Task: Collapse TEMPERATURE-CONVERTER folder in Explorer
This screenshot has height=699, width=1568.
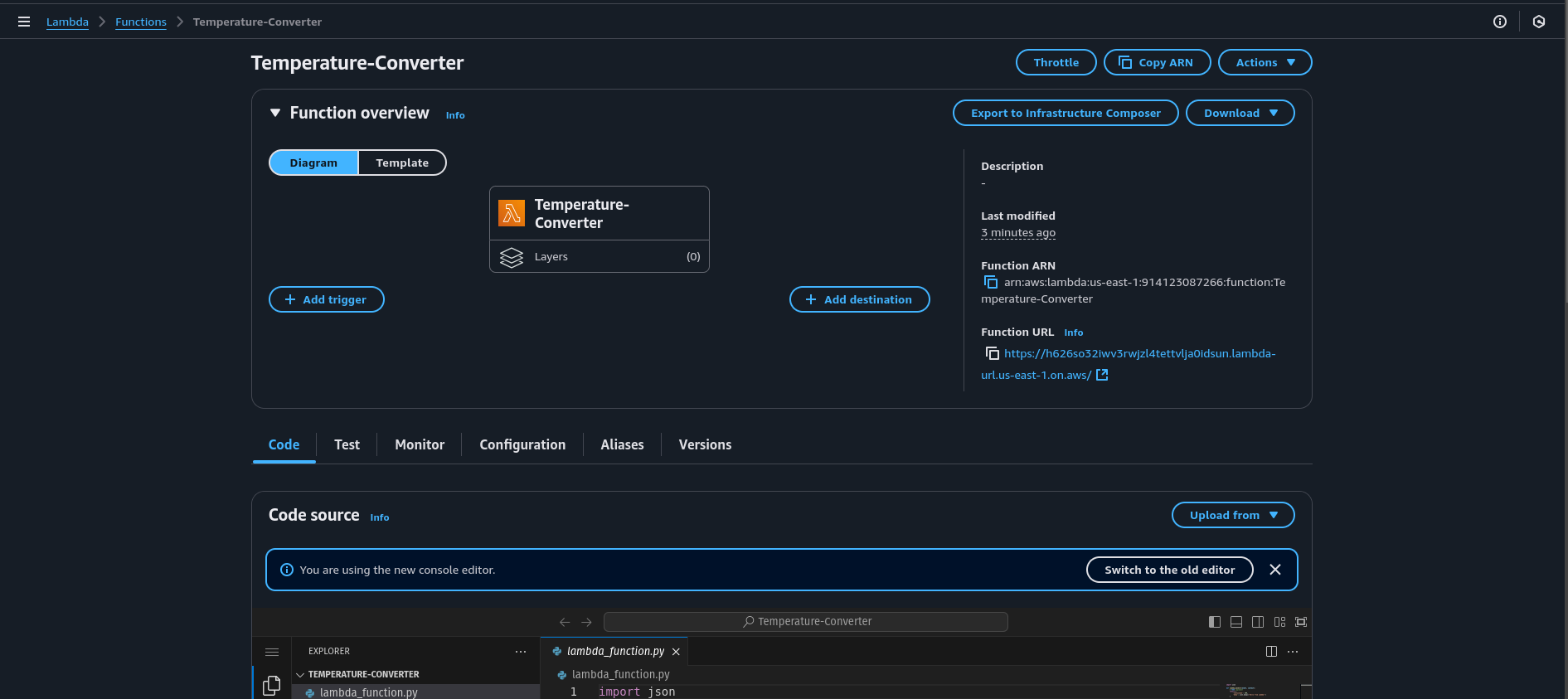Action: click(x=300, y=675)
